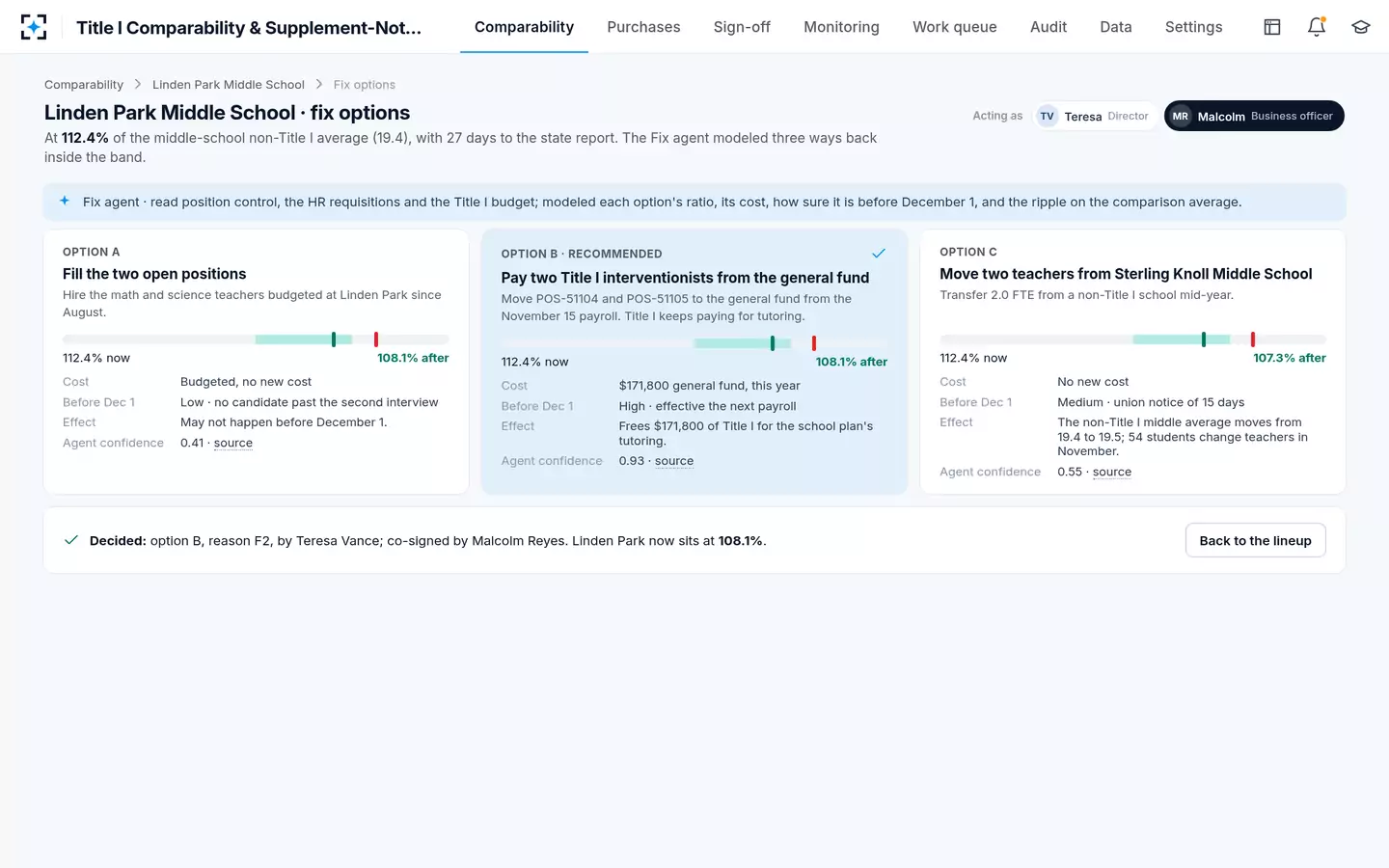1389x868 pixels.
Task: Click the Decided checkmark icon
Action: pyautogui.click(x=70, y=540)
